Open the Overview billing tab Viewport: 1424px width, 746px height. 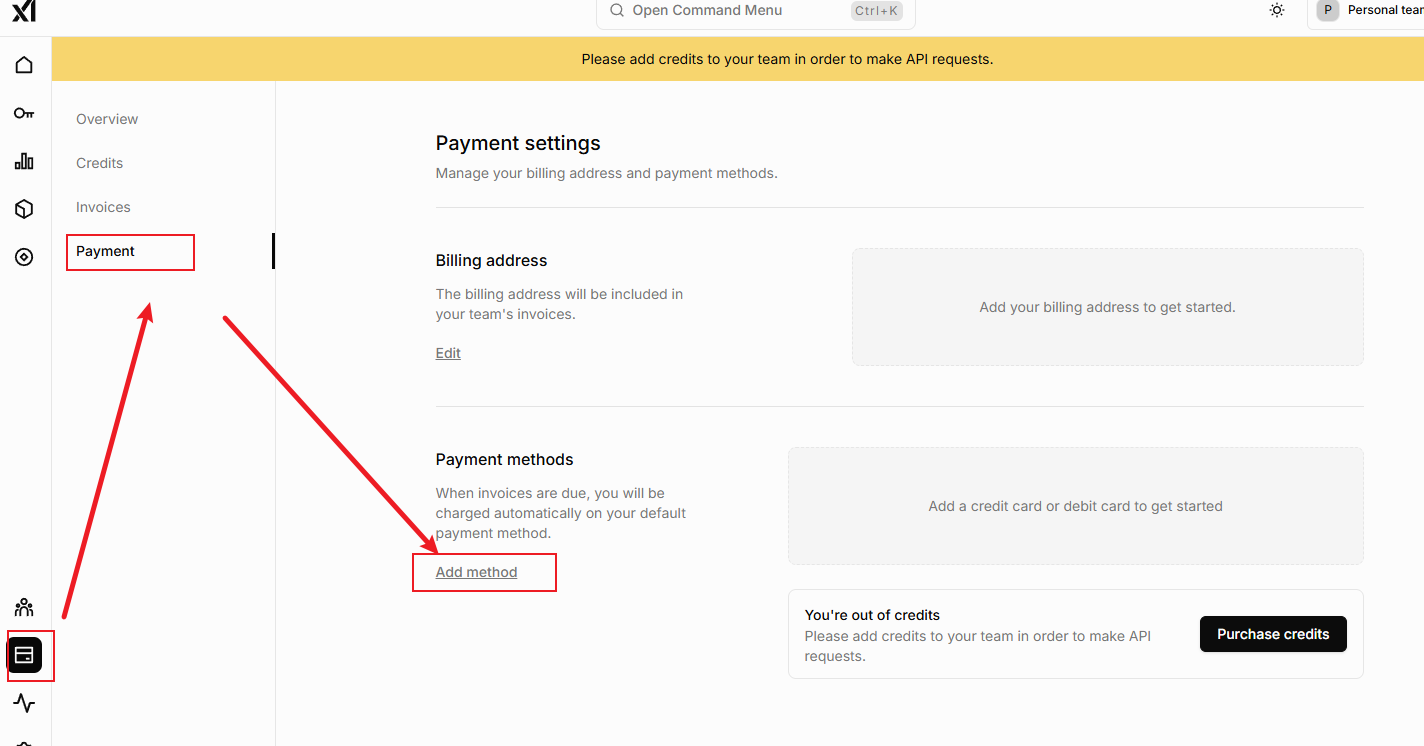tap(107, 119)
